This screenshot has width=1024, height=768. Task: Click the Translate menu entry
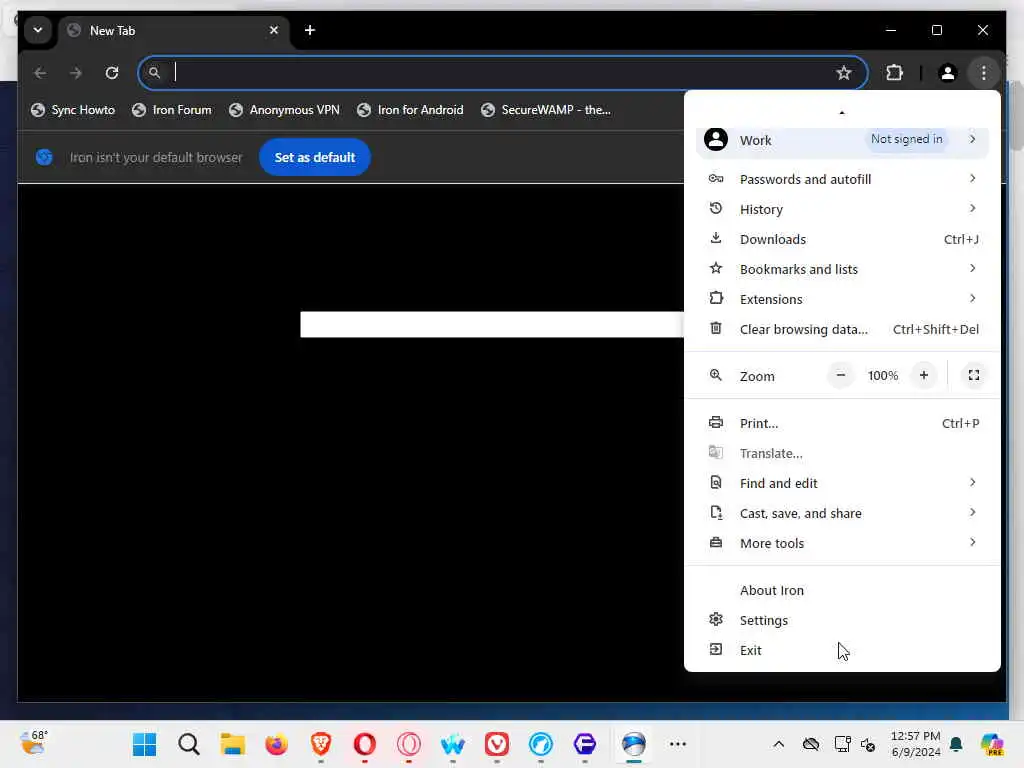pos(842,453)
